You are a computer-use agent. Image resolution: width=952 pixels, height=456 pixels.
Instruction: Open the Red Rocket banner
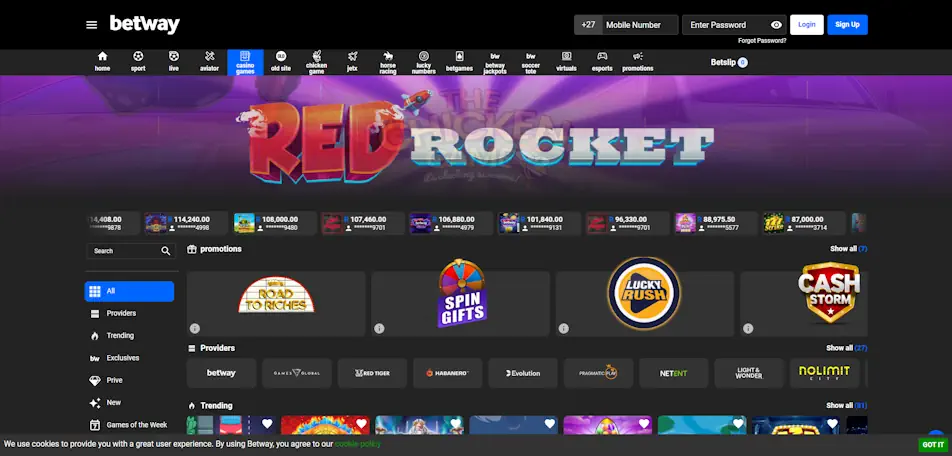(476, 138)
